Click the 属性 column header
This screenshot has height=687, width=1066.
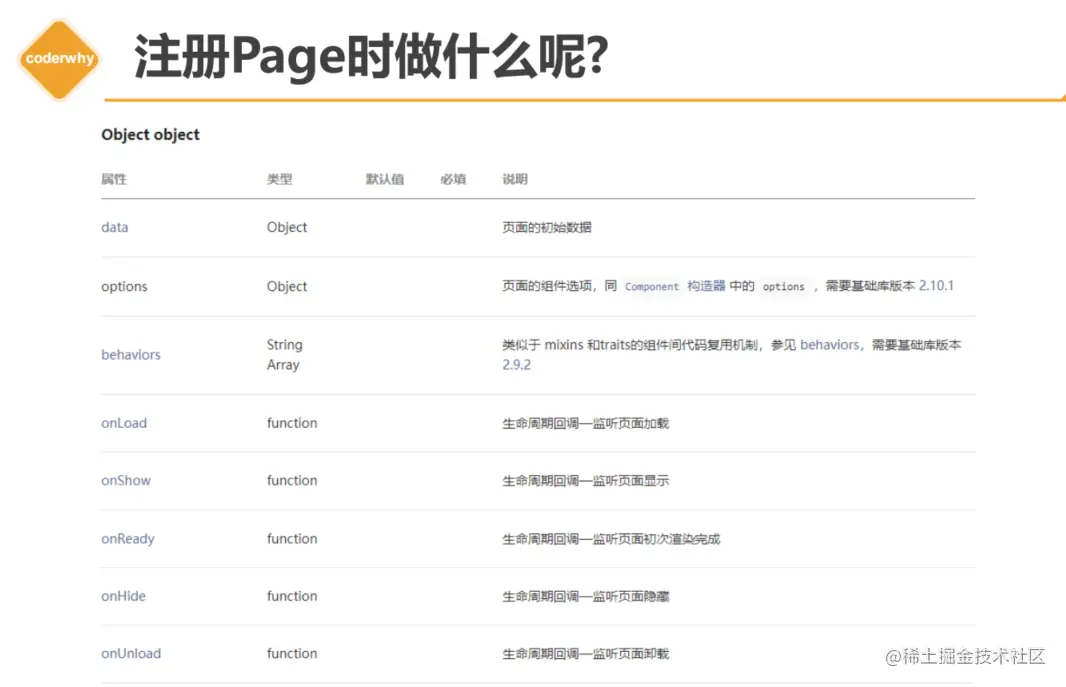(x=114, y=179)
